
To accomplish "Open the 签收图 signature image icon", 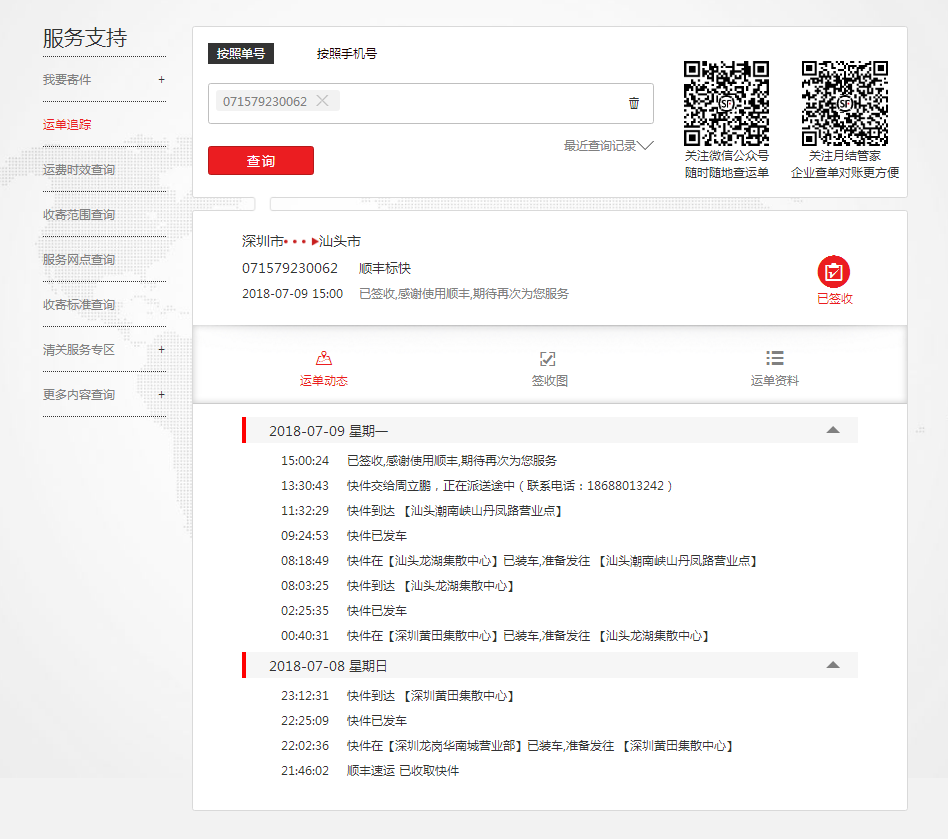I will (548, 359).
